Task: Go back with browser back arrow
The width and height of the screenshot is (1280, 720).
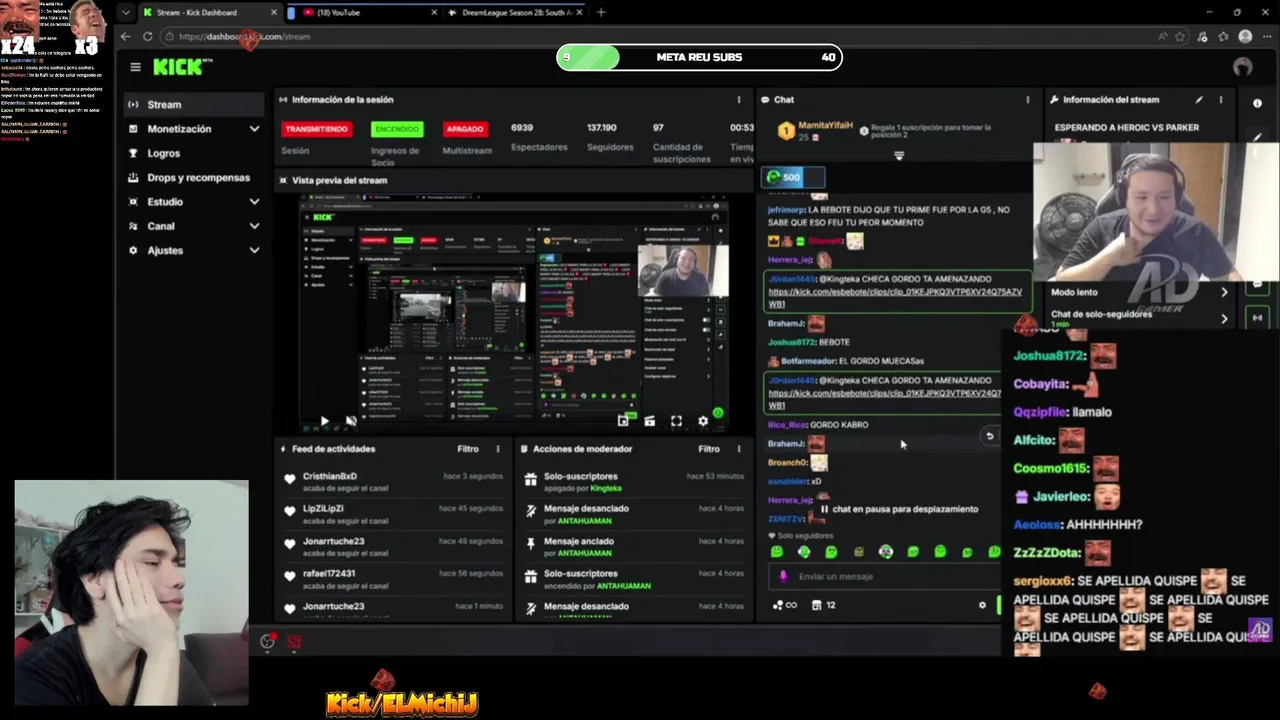Action: click(125, 36)
